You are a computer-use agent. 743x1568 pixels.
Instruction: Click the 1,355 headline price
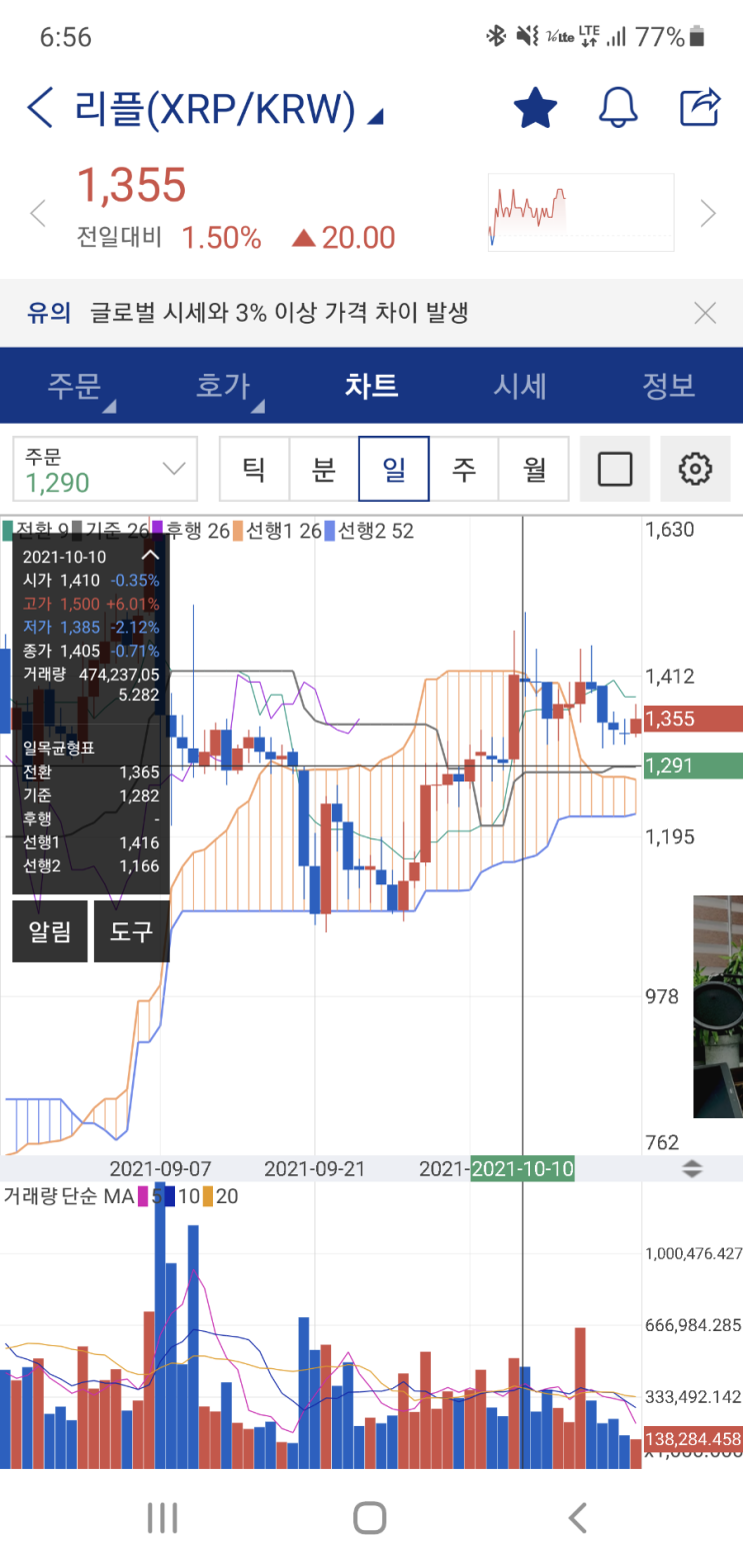point(132,185)
